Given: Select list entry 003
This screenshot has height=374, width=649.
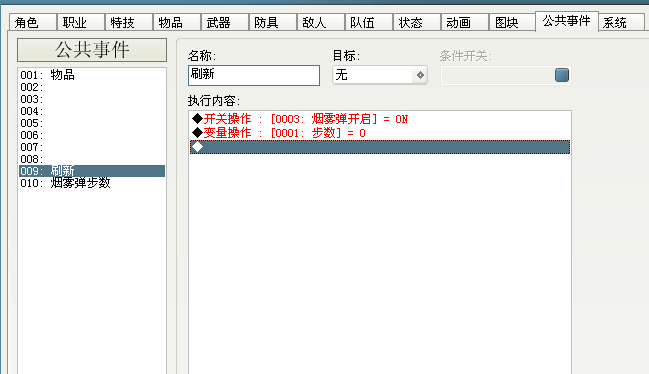Looking at the screenshot, I should pos(92,99).
